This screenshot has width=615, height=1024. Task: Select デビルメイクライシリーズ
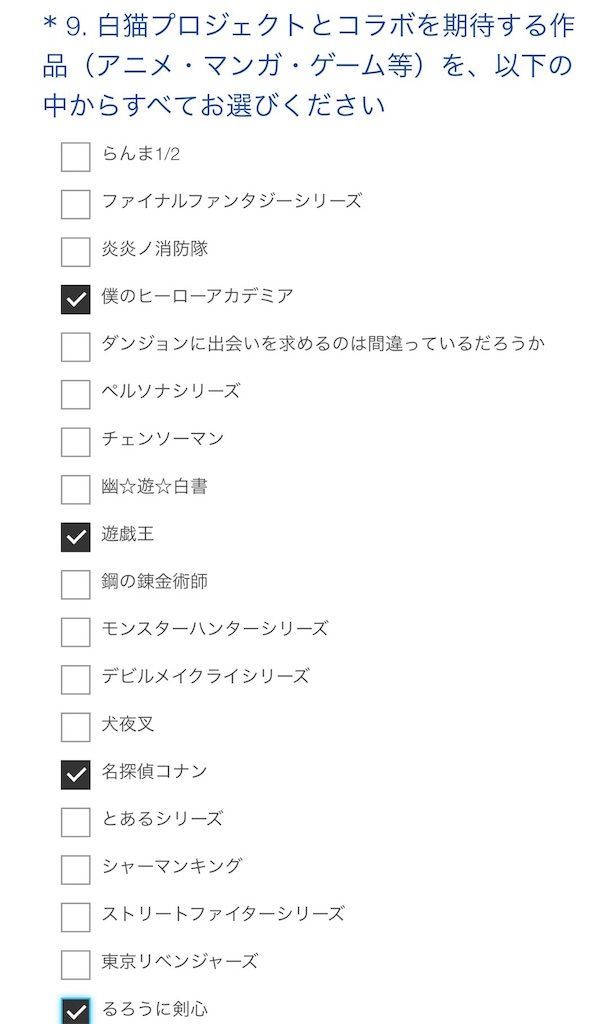[73, 678]
